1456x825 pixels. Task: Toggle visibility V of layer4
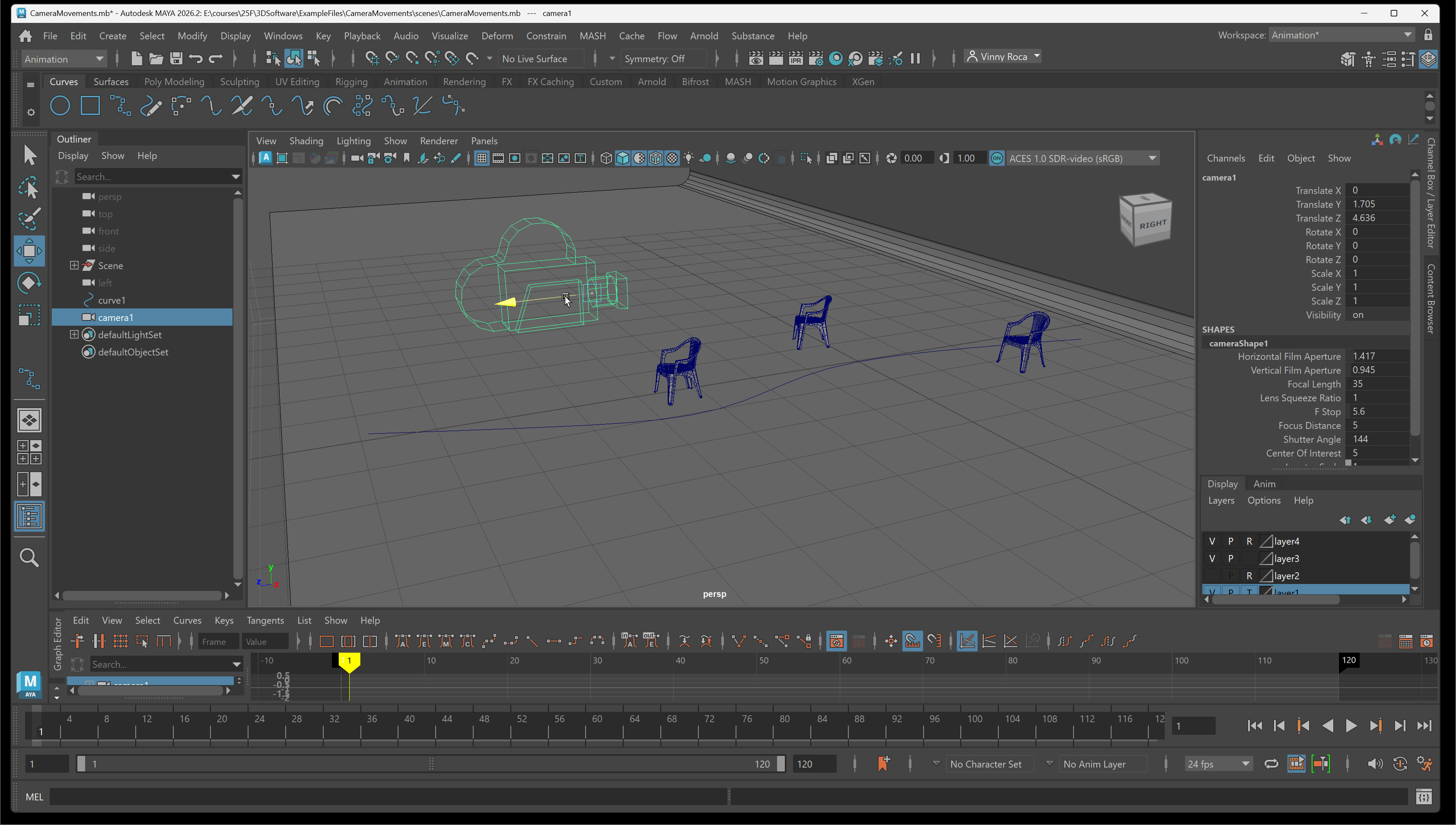[x=1212, y=541]
